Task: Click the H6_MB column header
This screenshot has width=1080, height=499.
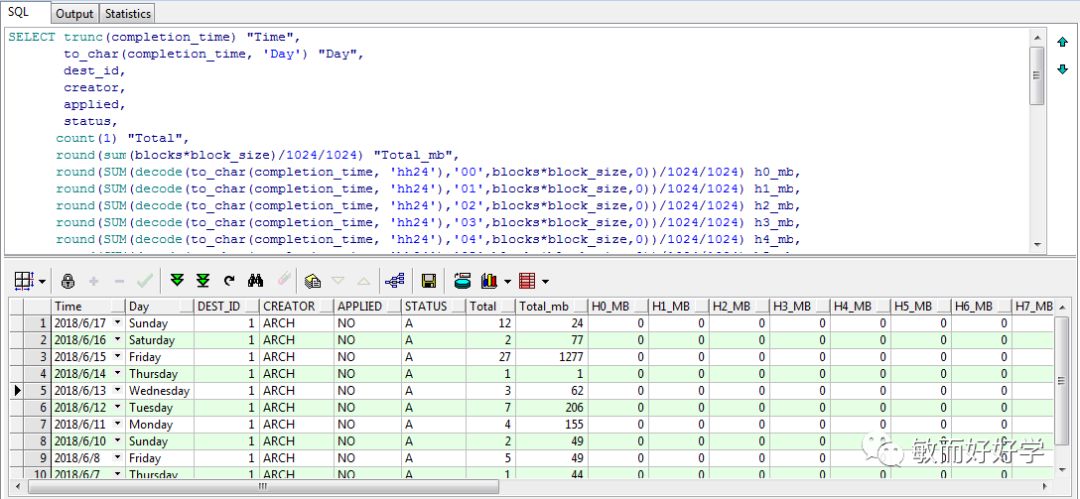Action: coord(981,306)
